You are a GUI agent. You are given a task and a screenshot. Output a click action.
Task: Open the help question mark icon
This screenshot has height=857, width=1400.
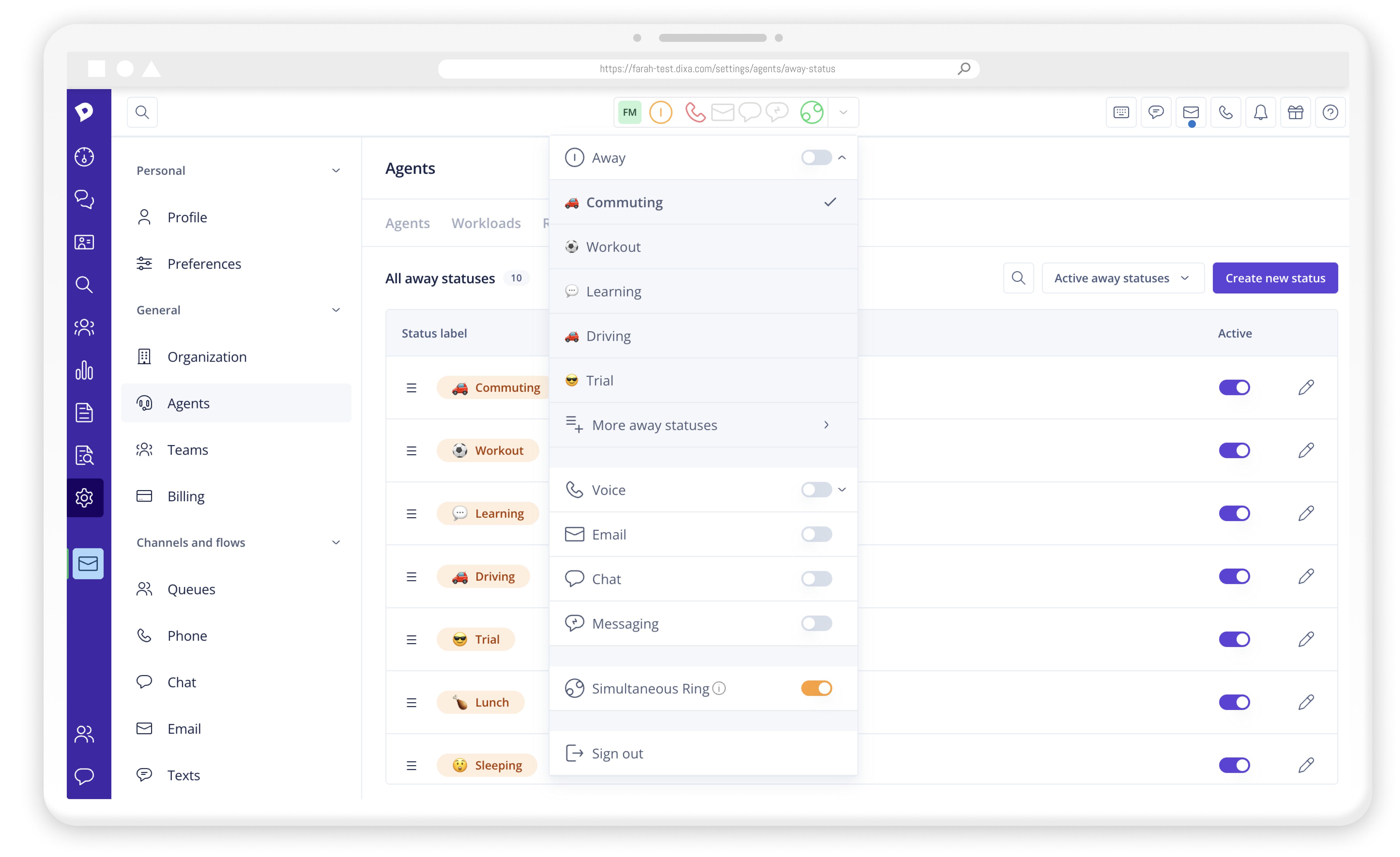pyautogui.click(x=1330, y=112)
